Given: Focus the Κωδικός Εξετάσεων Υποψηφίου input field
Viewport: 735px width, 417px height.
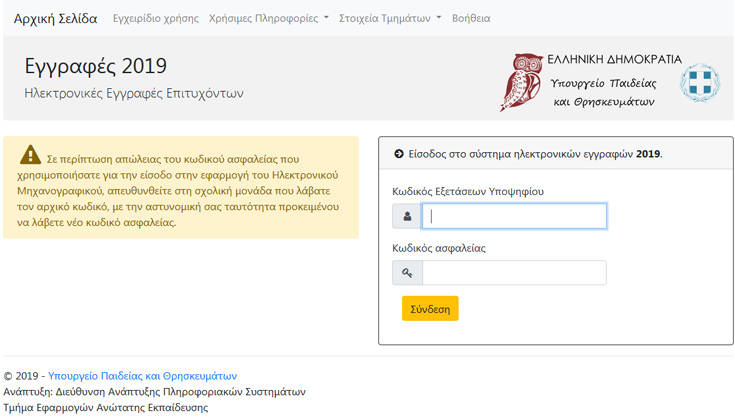Looking at the screenshot, I should point(514,216).
